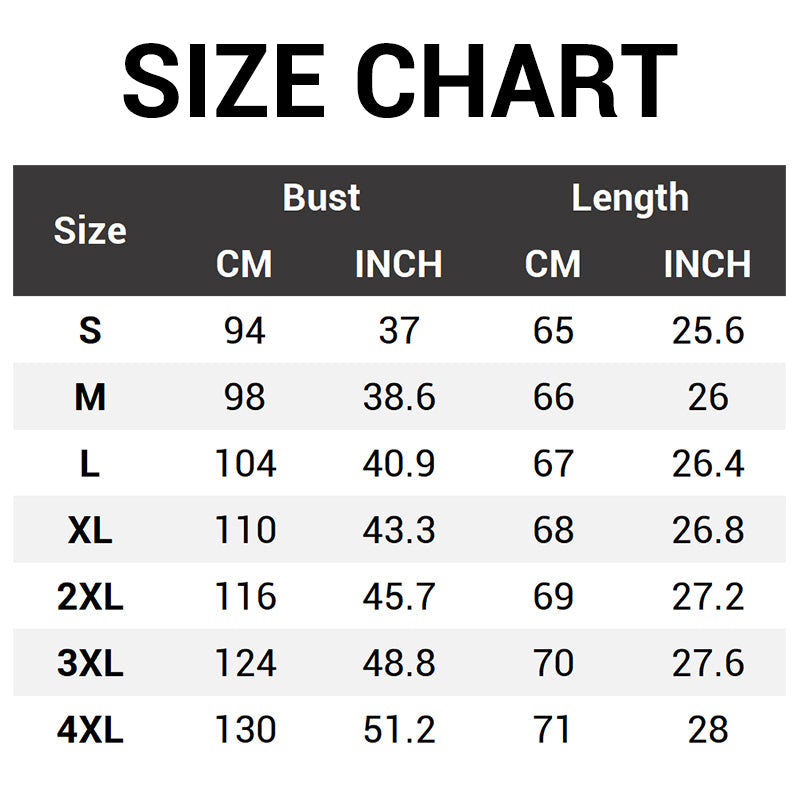Click the 104 cm bust cell
The image size is (800, 800).
click(245, 464)
